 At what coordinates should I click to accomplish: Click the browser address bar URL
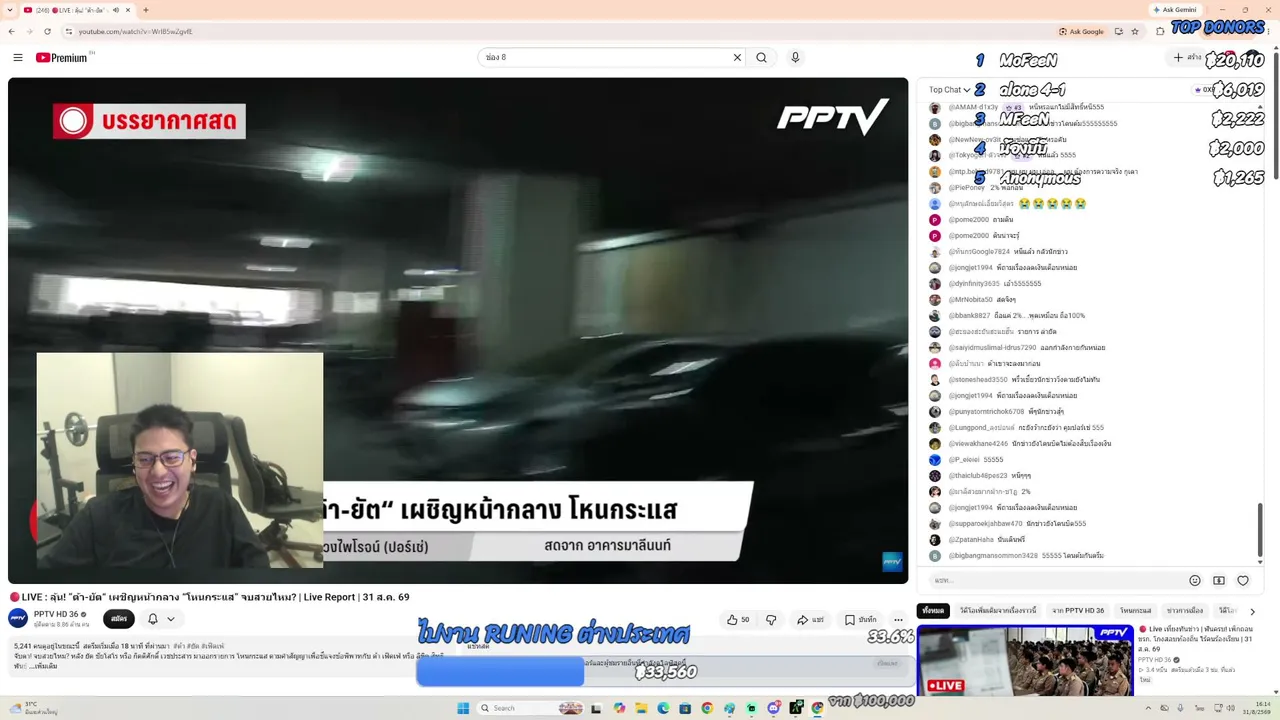click(135, 31)
